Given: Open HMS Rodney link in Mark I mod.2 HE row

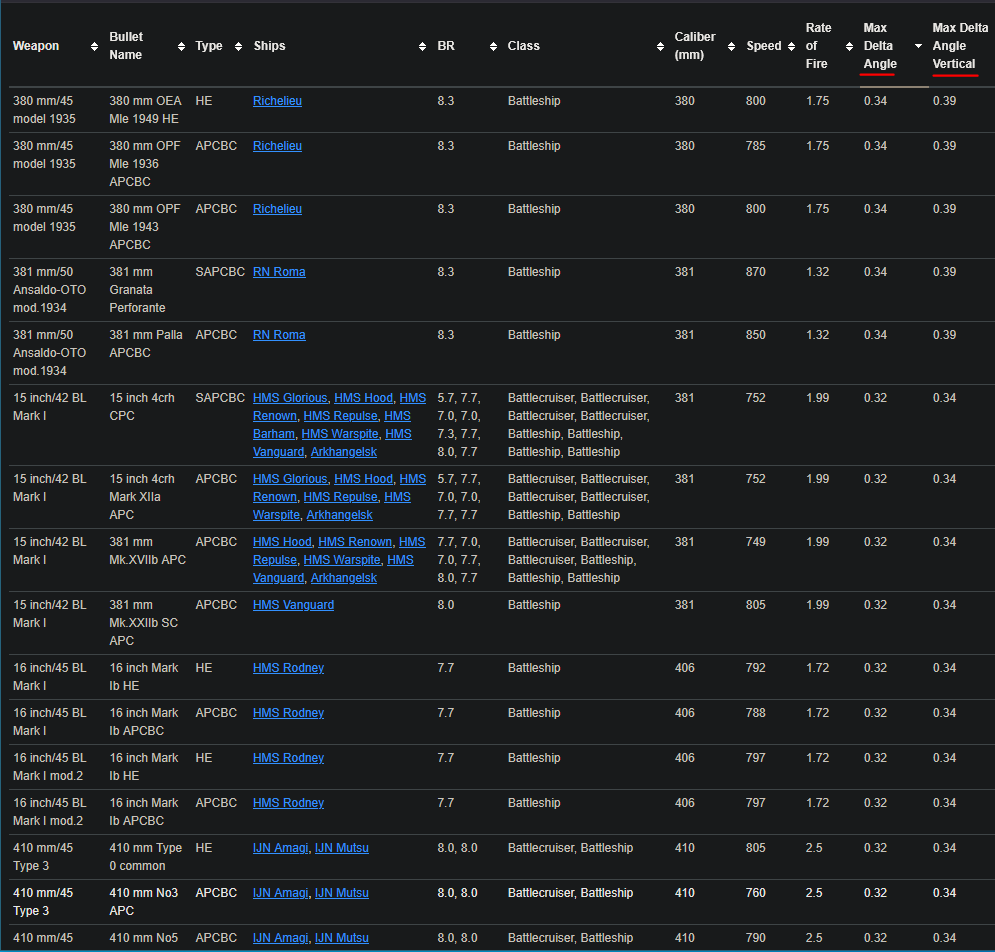Looking at the screenshot, I should [288, 758].
